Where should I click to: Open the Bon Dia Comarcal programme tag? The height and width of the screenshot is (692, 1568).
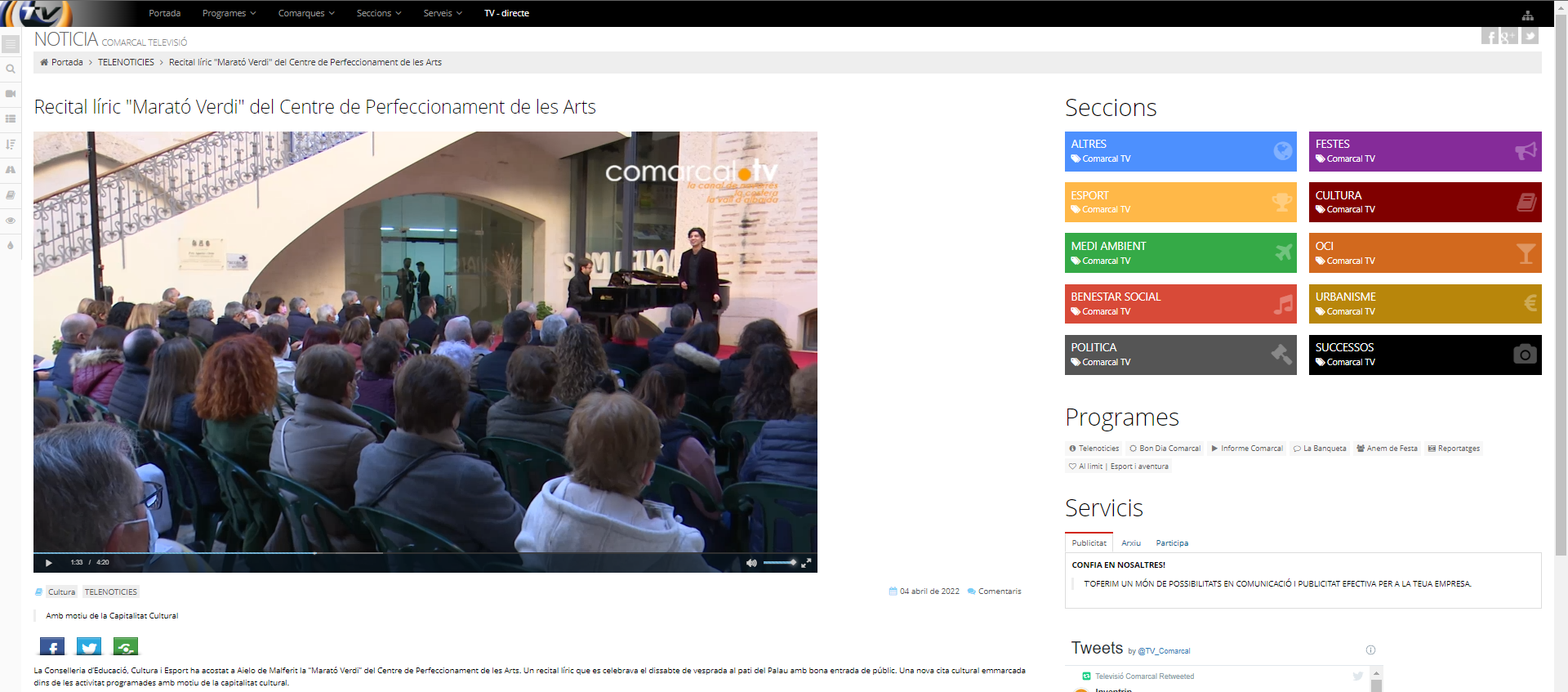click(x=1165, y=449)
